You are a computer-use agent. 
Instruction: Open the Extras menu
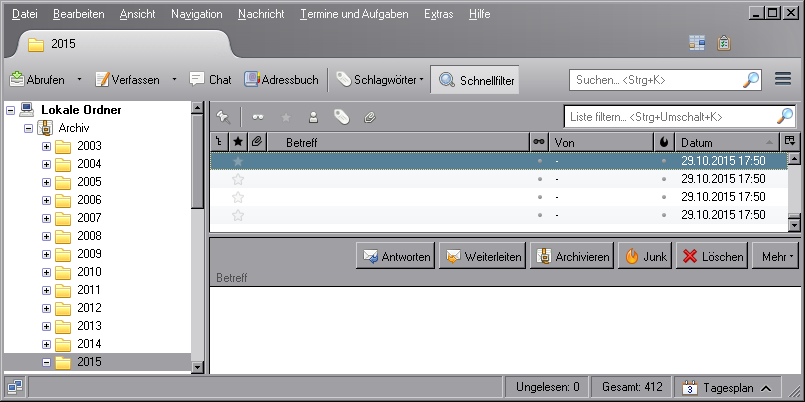438,14
